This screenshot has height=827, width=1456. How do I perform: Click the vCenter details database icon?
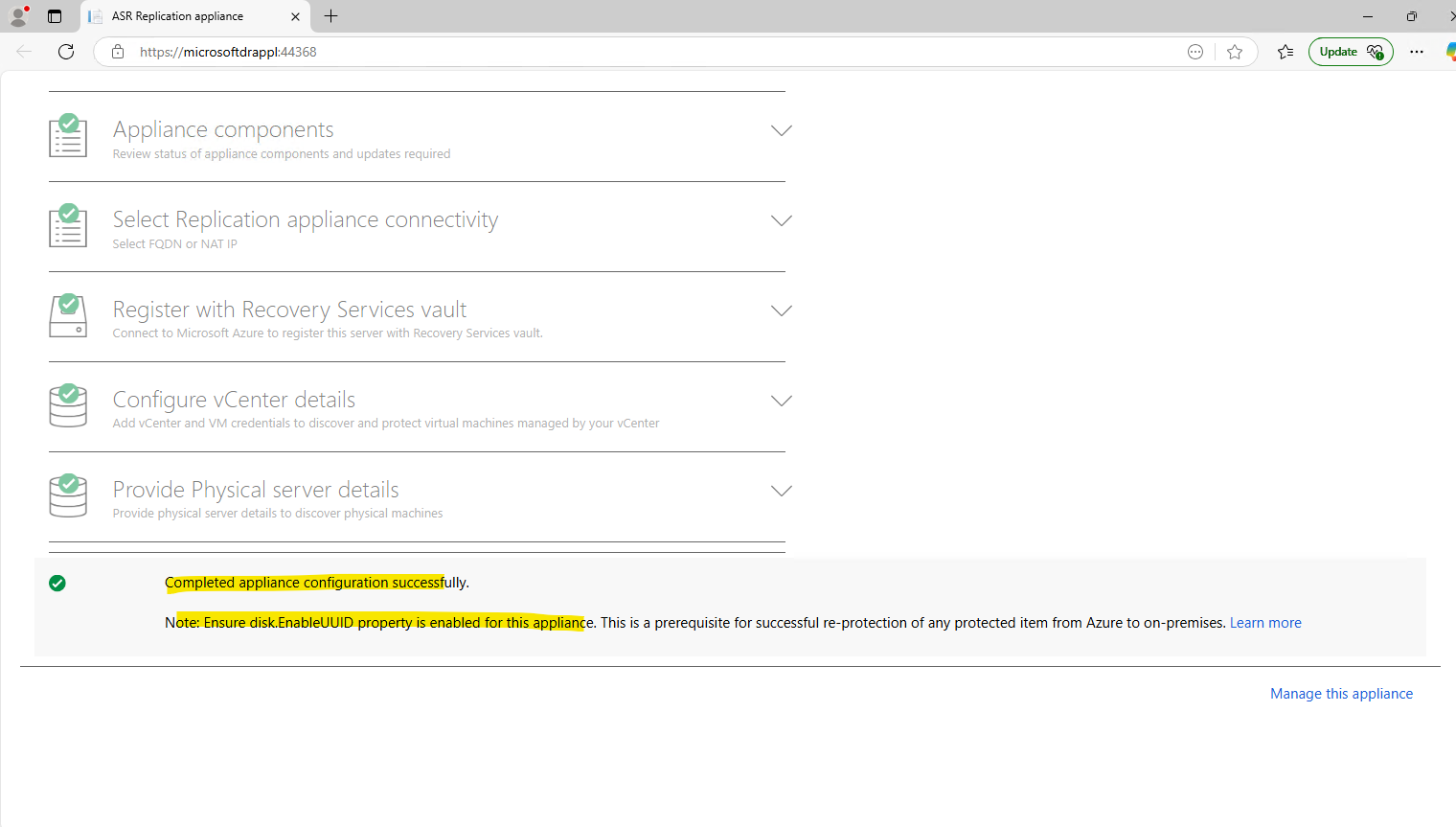pos(68,405)
